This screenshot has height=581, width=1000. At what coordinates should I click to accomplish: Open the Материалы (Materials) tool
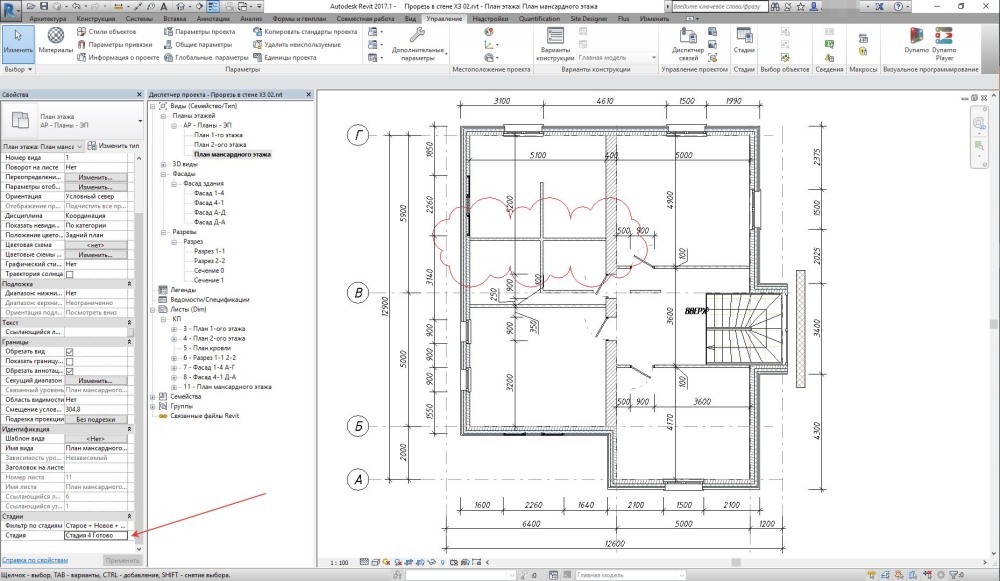click(55, 40)
